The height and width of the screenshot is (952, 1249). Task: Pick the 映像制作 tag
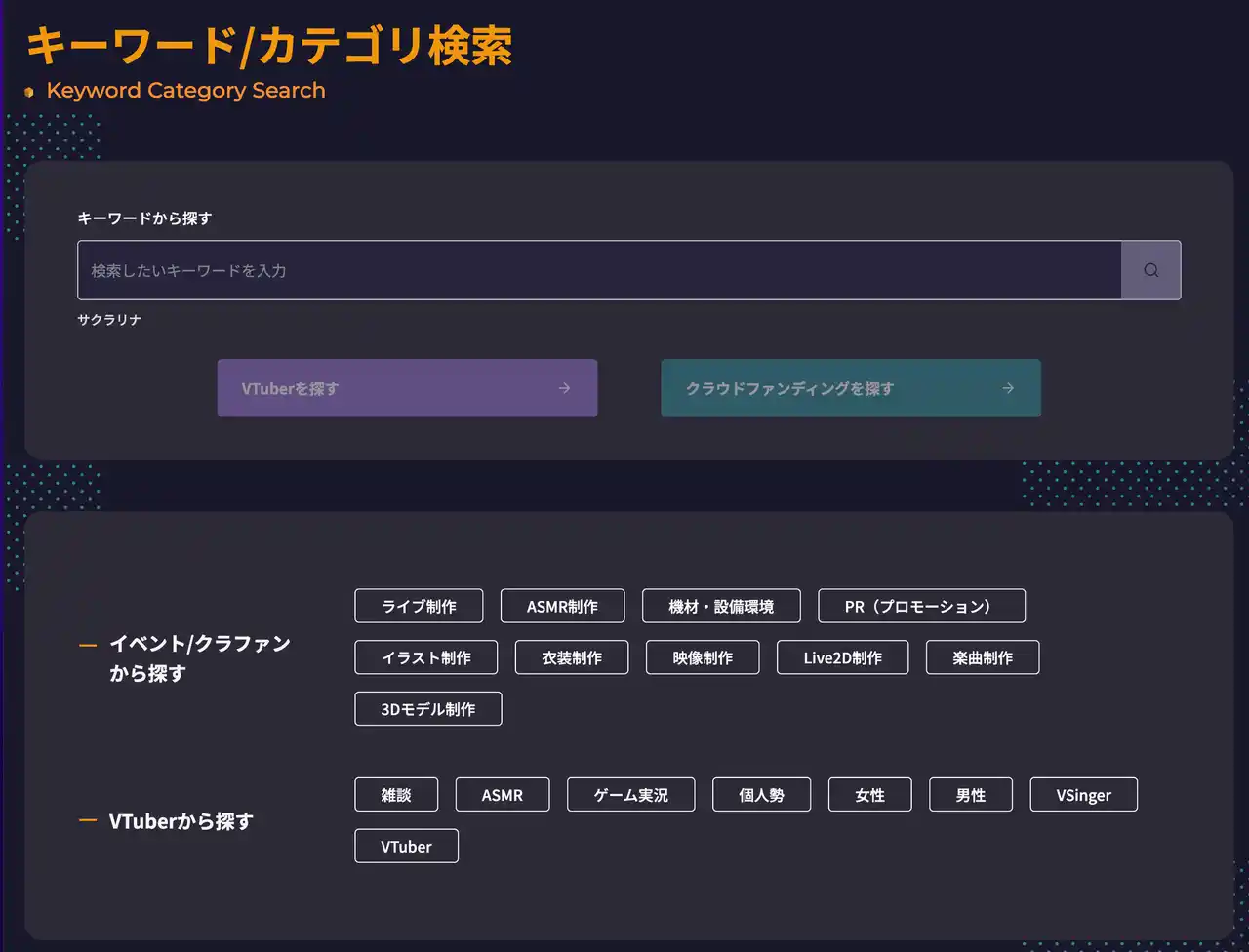pyautogui.click(x=703, y=657)
